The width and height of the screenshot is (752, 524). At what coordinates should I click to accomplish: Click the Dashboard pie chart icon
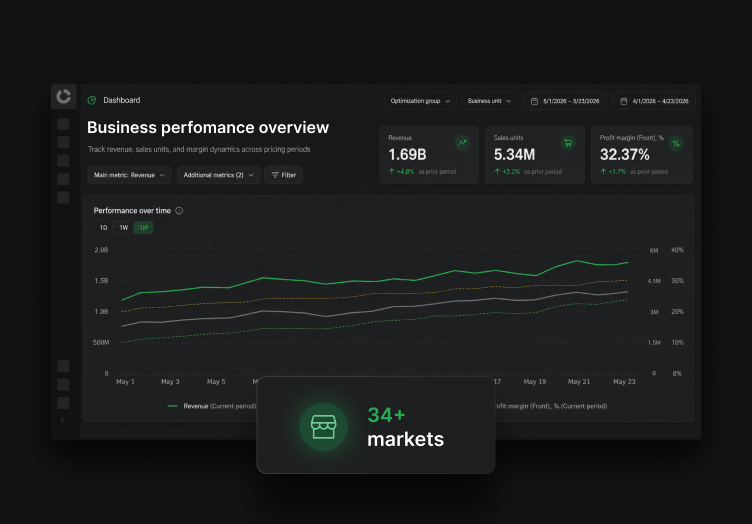(92, 100)
